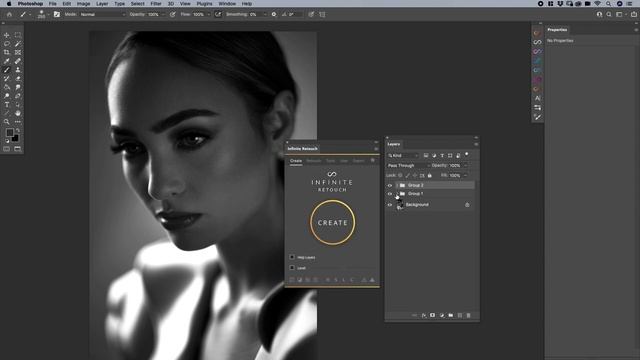Select the Move tool
Viewport: 640px width, 360px height.
tap(7, 35)
